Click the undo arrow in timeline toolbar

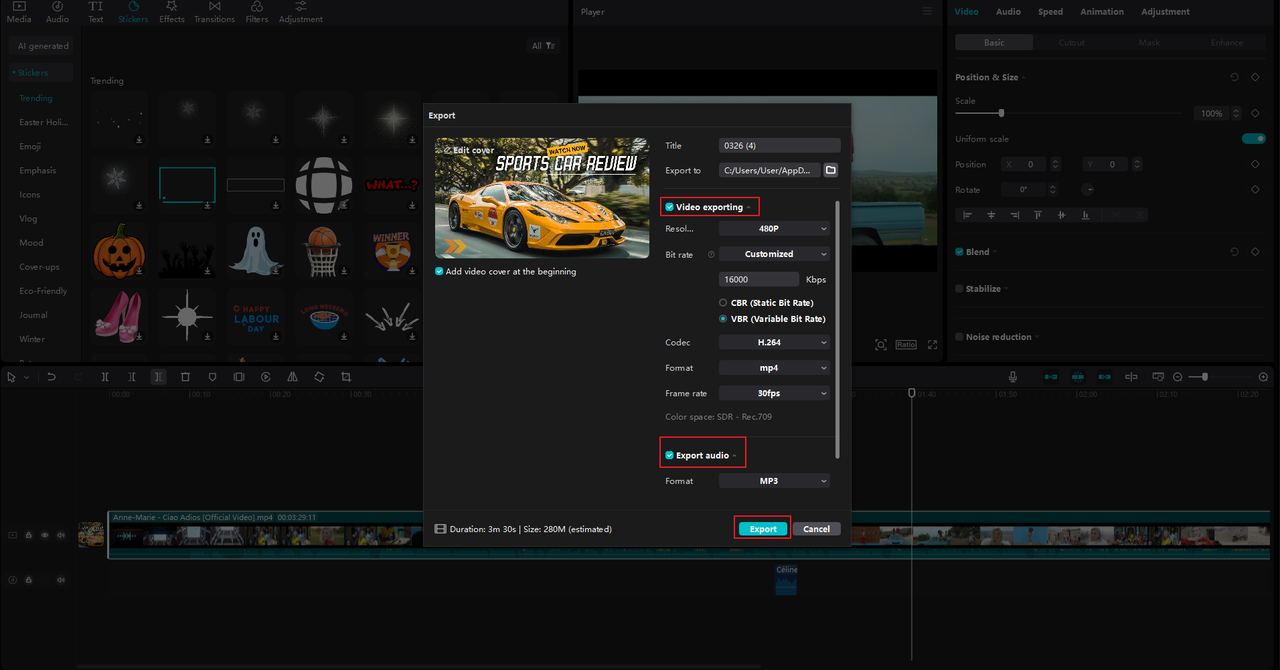tap(51, 377)
